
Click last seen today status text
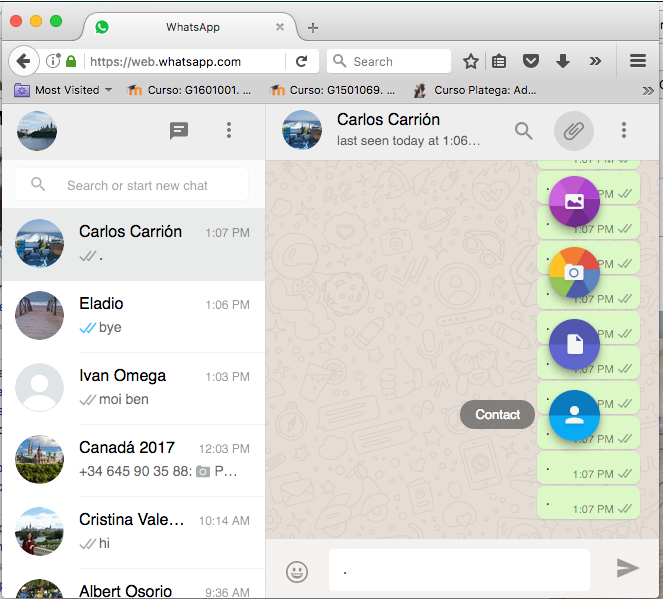pos(408,140)
